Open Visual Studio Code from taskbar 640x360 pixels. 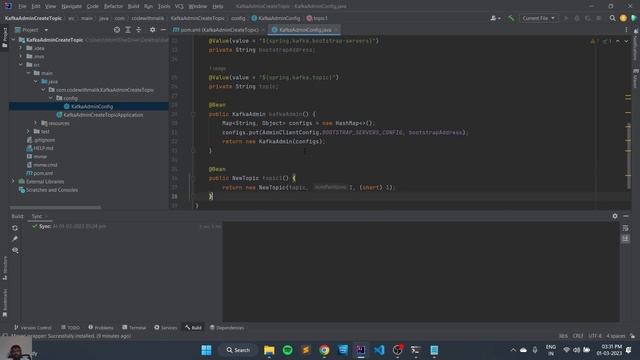click(x=379, y=350)
